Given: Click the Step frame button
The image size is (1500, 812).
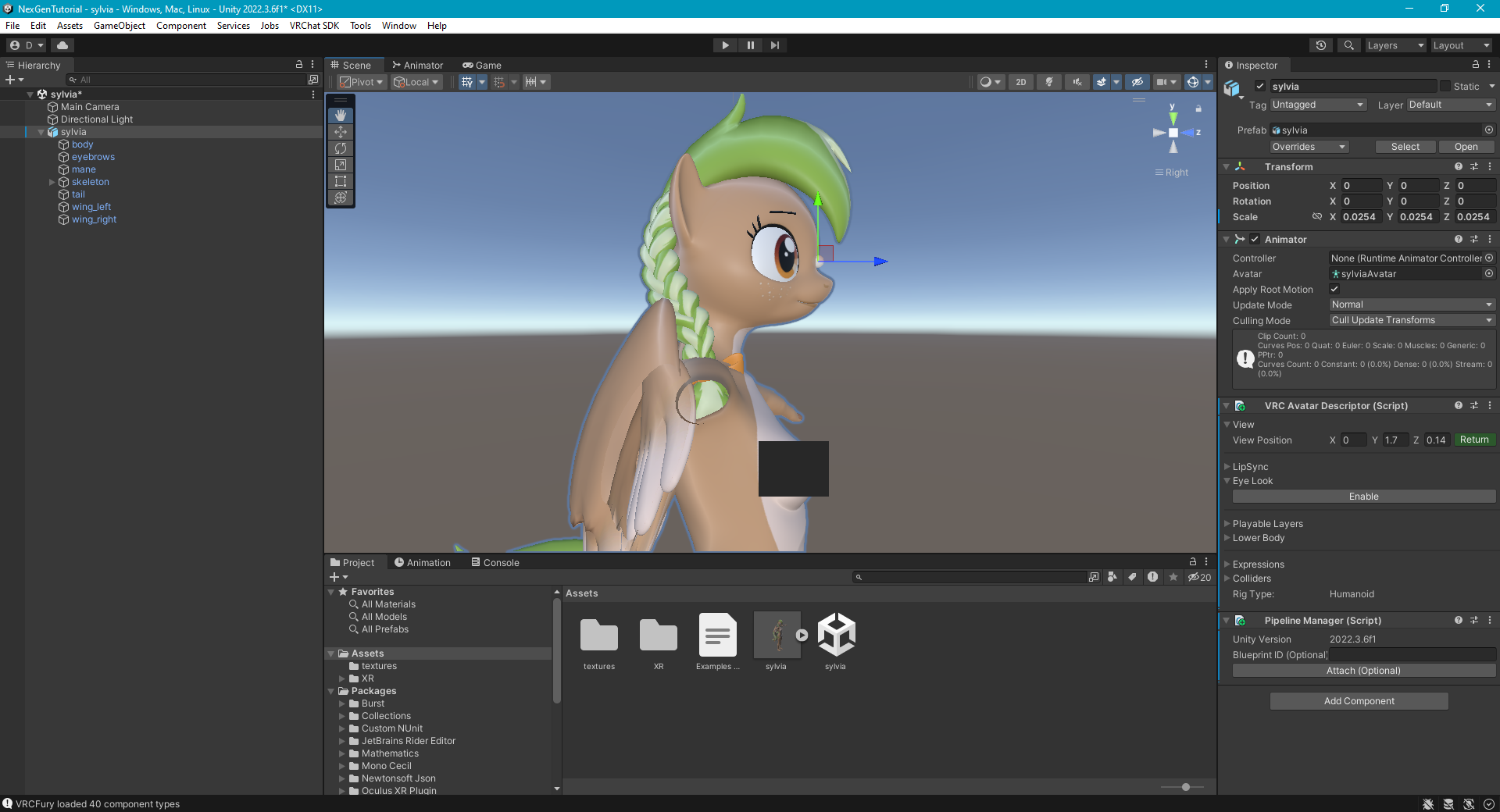Looking at the screenshot, I should 774,45.
